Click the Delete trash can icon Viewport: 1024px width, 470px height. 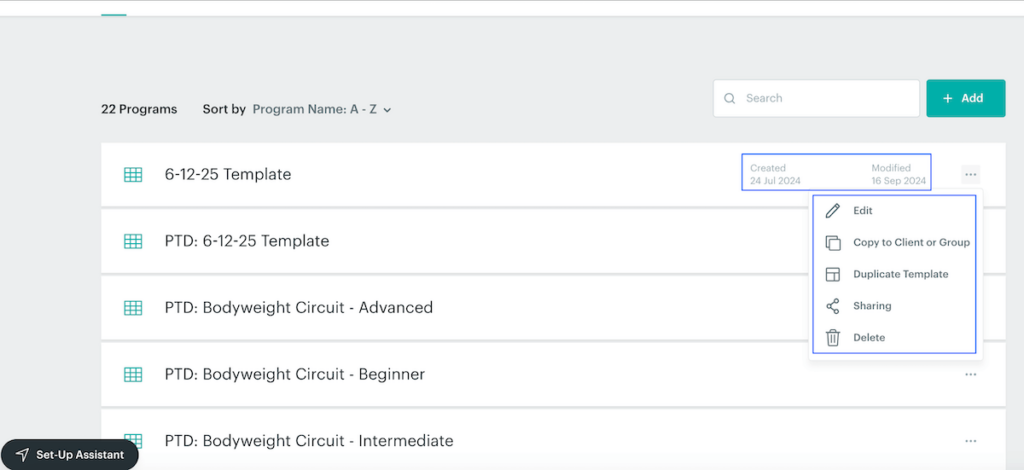pyautogui.click(x=833, y=338)
